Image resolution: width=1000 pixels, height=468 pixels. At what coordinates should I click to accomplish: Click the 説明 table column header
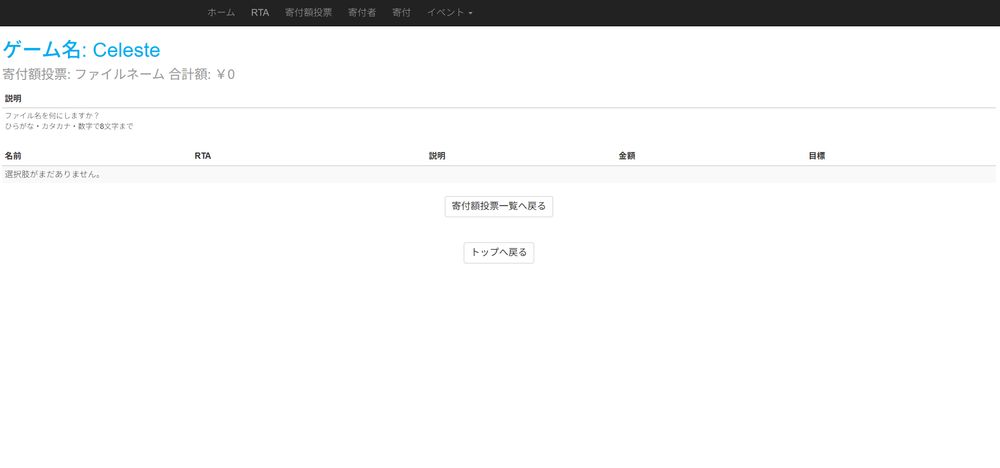click(437, 156)
